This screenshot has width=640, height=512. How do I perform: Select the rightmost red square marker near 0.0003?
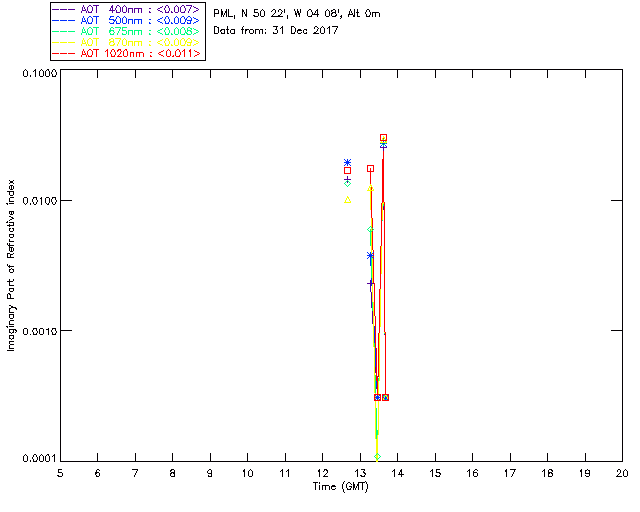pos(385,397)
